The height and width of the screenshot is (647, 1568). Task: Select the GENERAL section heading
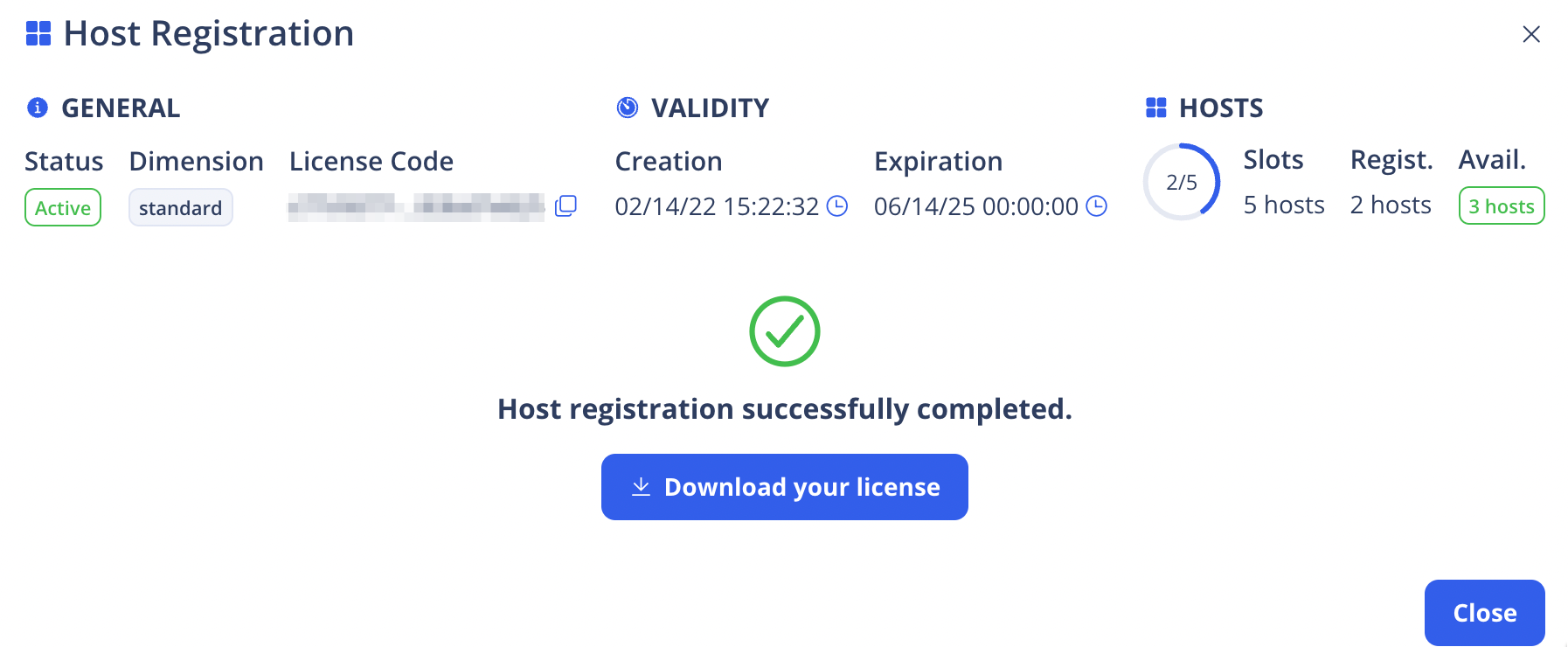(x=120, y=107)
